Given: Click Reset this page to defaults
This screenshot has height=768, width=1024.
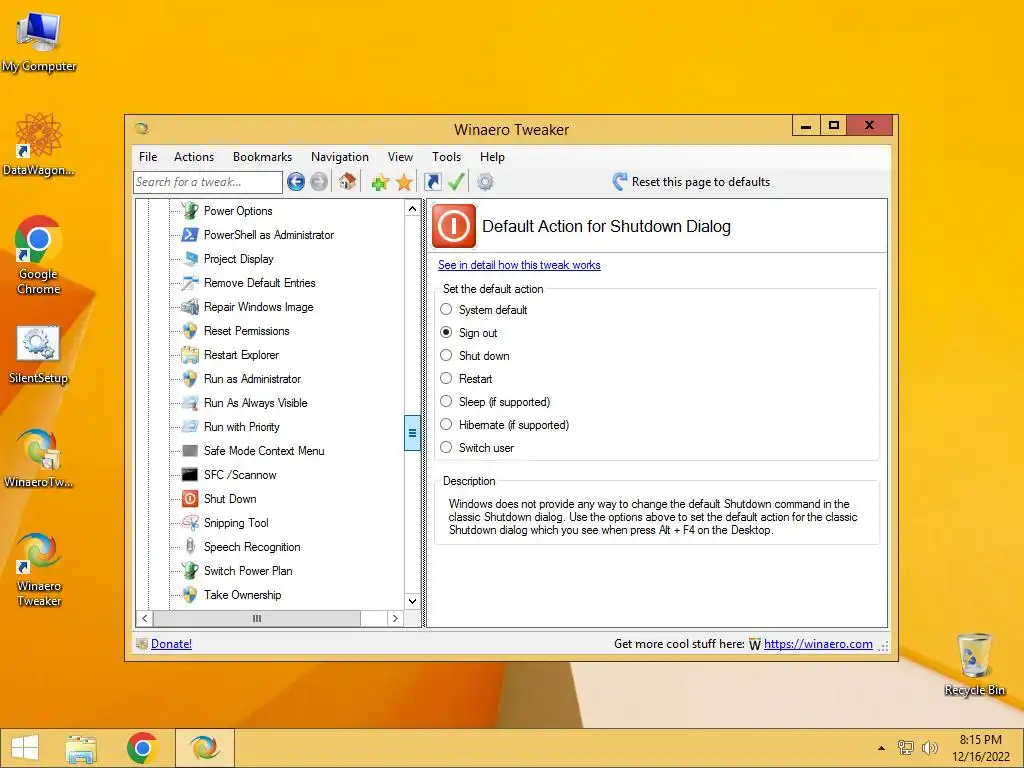Looking at the screenshot, I should point(692,182).
